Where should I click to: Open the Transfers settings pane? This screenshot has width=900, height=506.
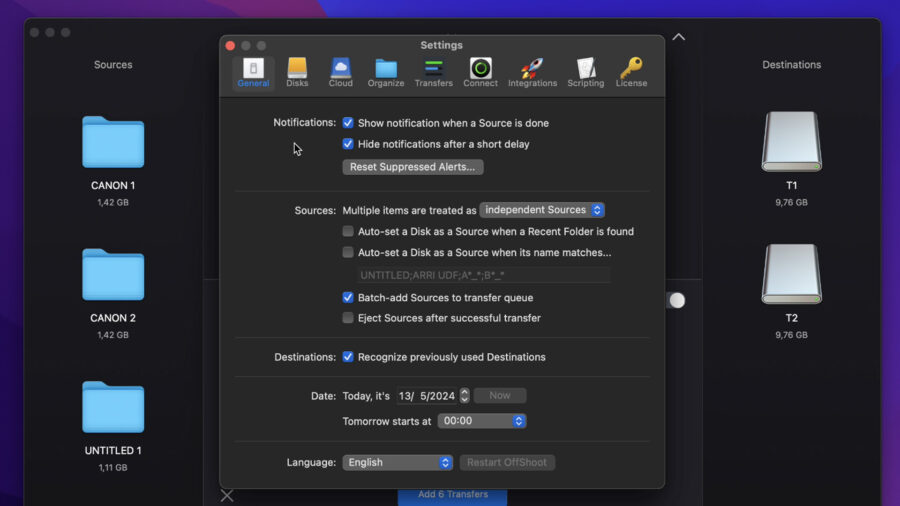(433, 72)
